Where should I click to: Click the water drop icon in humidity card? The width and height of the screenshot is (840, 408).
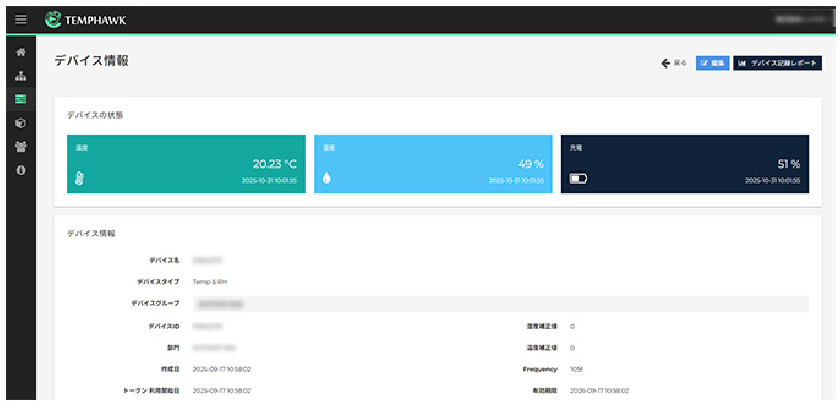[326, 180]
